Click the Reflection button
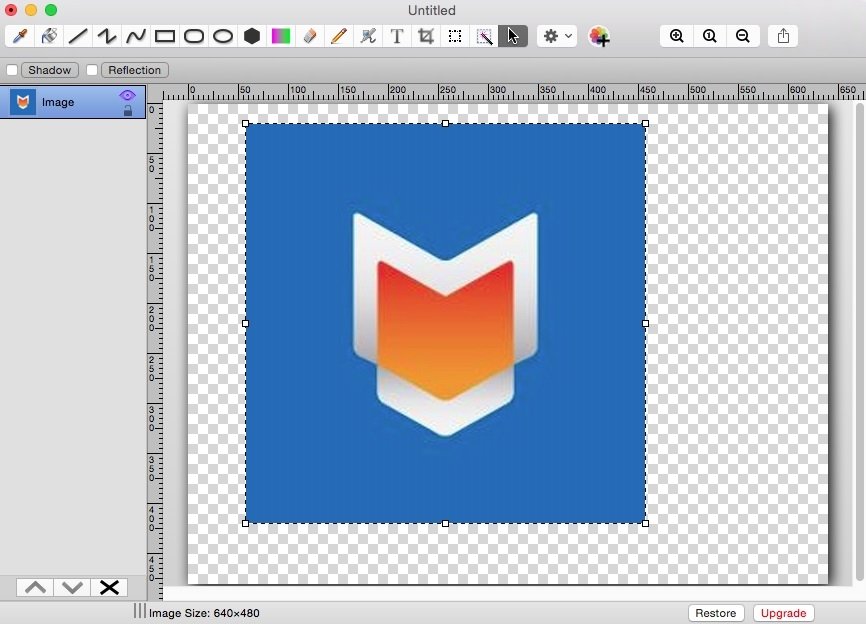The height and width of the screenshot is (624, 866). coord(135,70)
